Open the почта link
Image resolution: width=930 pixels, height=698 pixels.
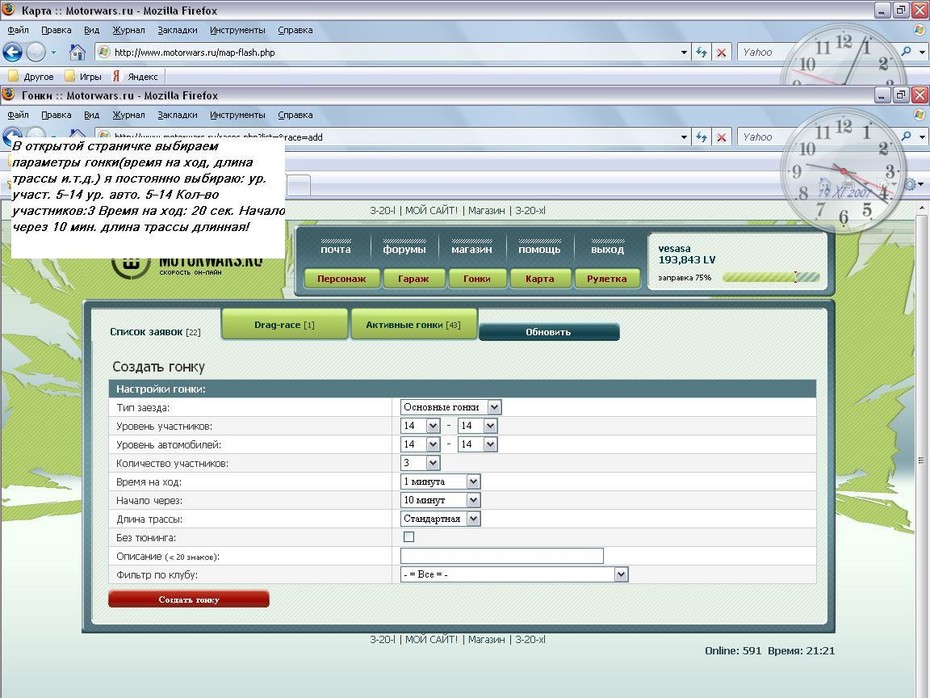(336, 250)
